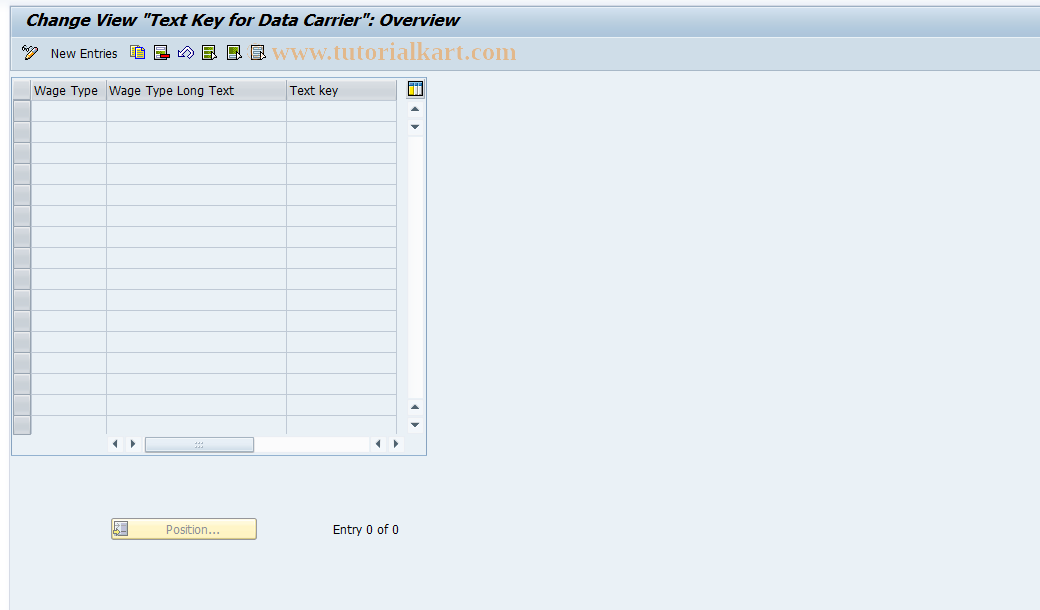Click the New Entries button
This screenshot has width=1040, height=610.
pyautogui.click(x=84, y=54)
